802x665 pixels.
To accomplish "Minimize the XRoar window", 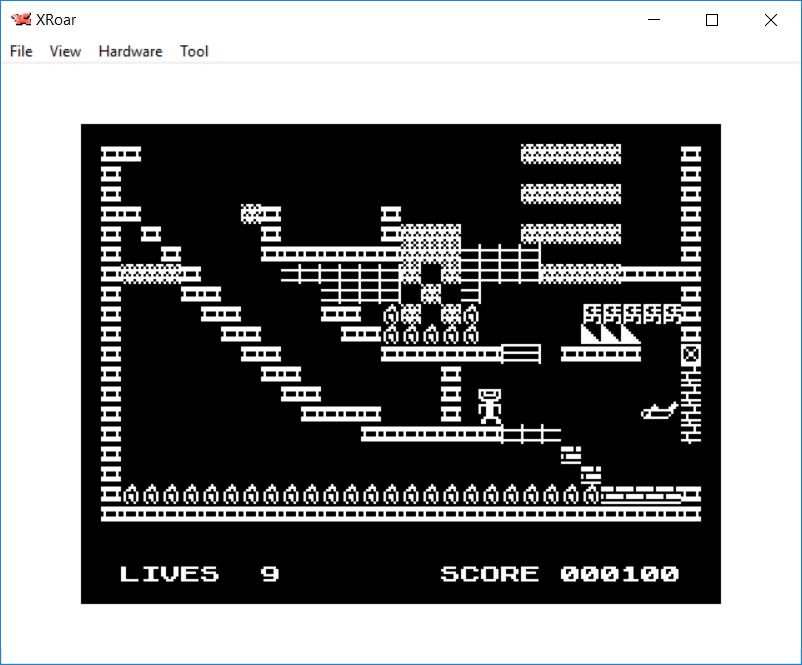I will [655, 20].
